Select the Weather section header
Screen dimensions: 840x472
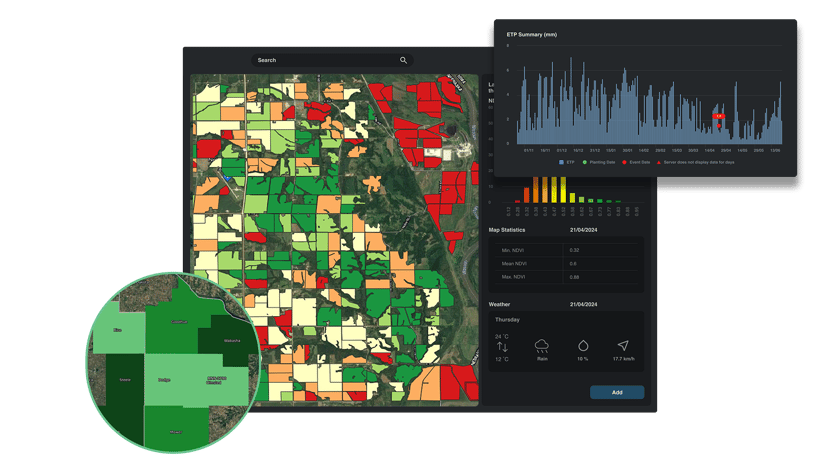499,303
